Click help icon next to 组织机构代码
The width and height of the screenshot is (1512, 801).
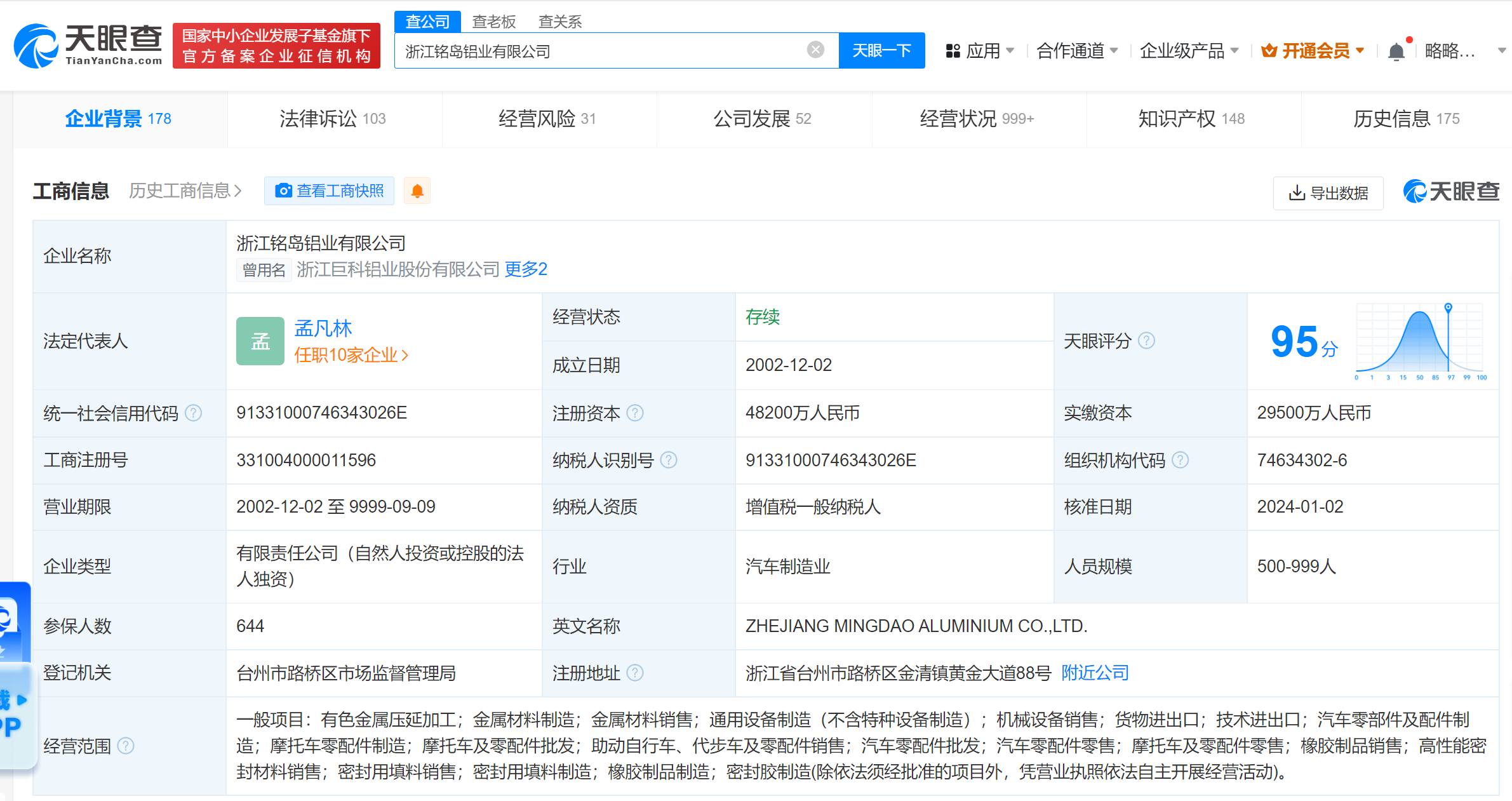(1180, 460)
